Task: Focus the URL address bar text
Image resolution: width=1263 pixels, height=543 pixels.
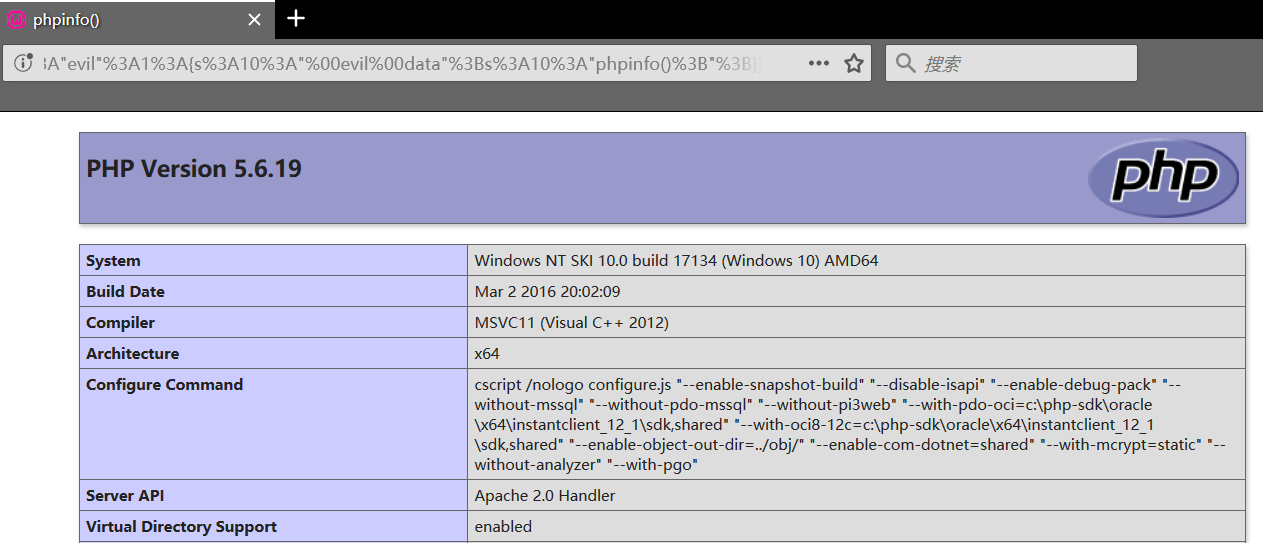Action: (x=400, y=63)
